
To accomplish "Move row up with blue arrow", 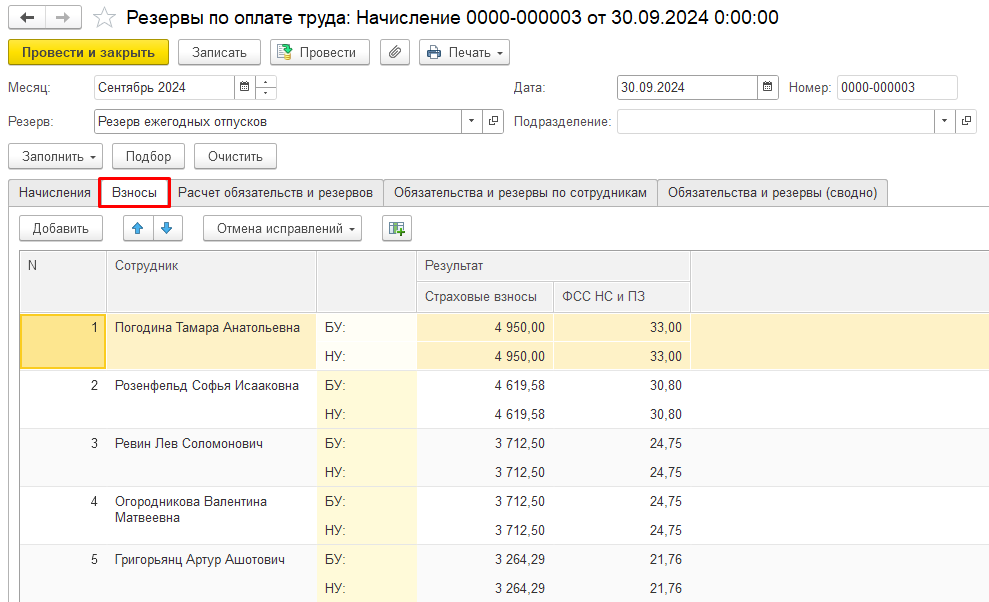I will point(138,228).
